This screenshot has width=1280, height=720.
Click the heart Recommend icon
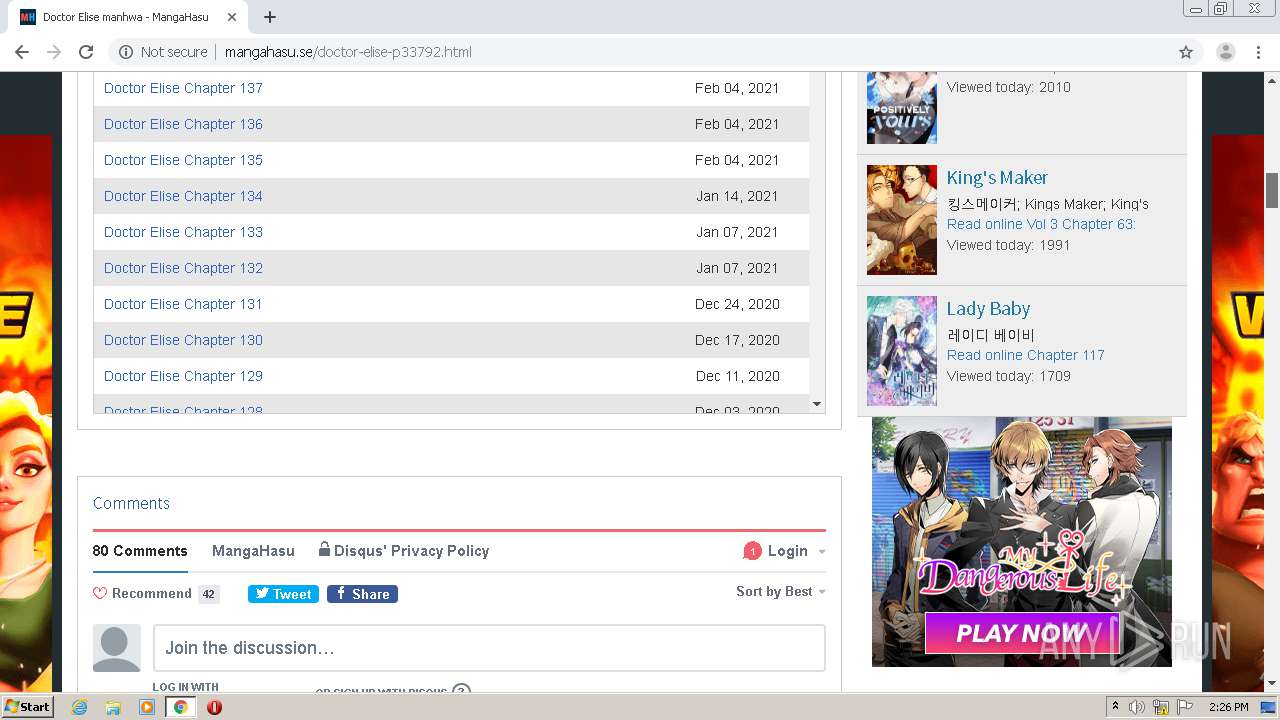100,593
